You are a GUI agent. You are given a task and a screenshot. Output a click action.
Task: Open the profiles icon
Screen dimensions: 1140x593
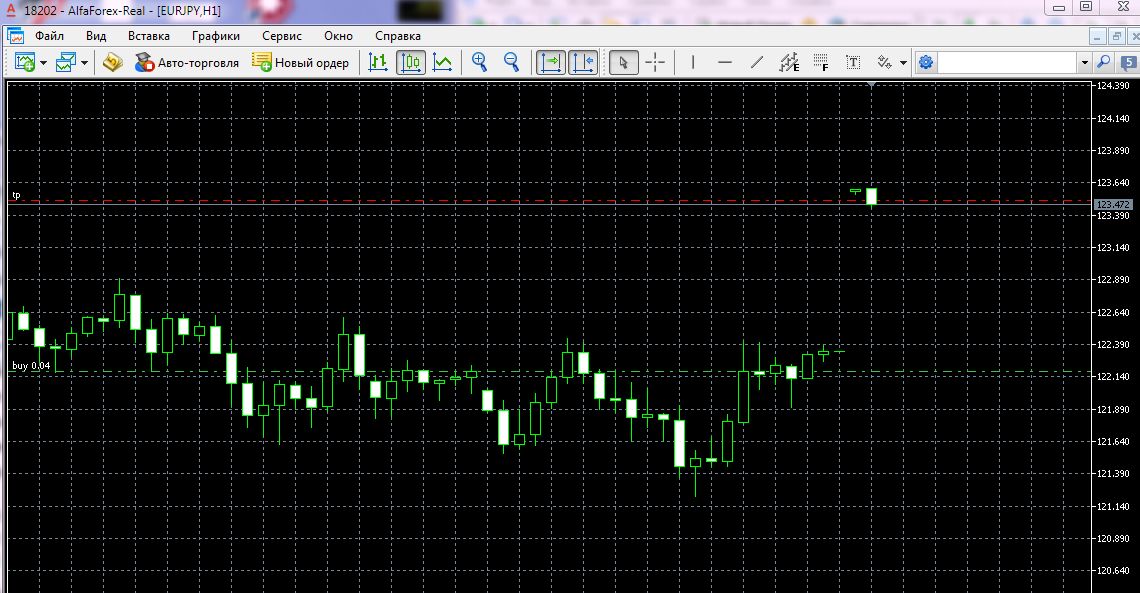click(66, 62)
